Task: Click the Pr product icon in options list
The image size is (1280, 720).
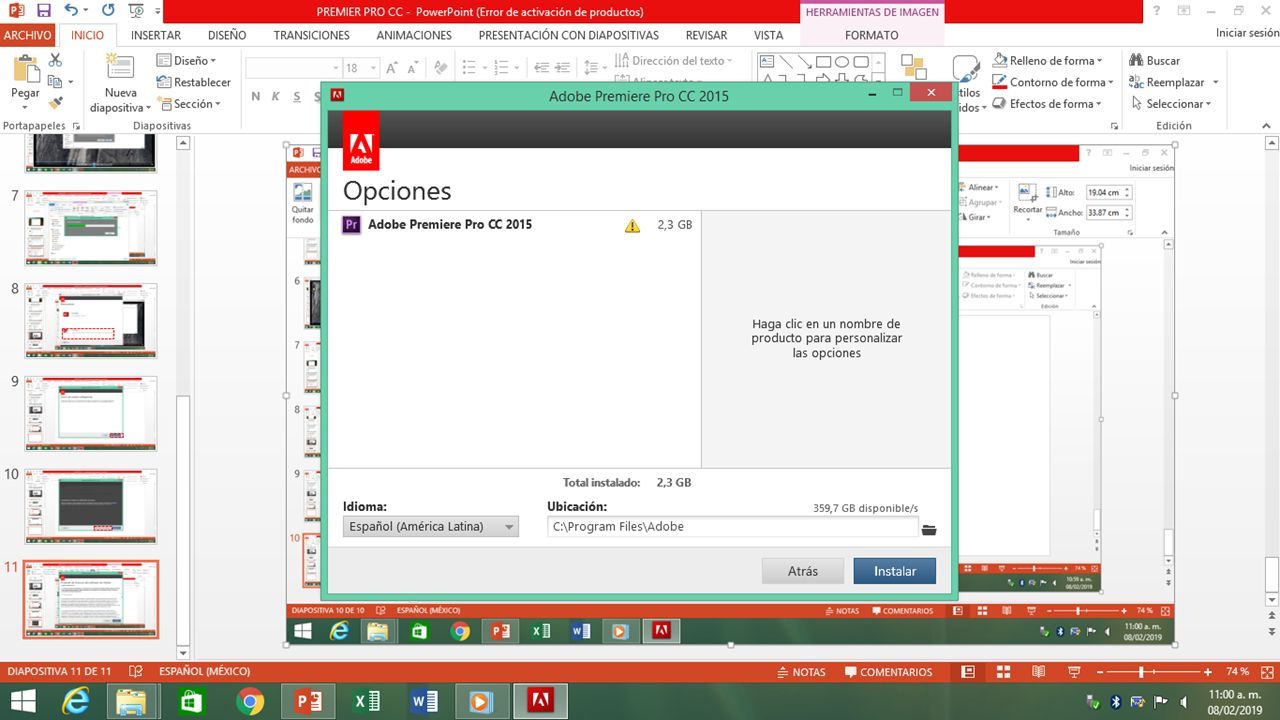Action: coord(351,225)
